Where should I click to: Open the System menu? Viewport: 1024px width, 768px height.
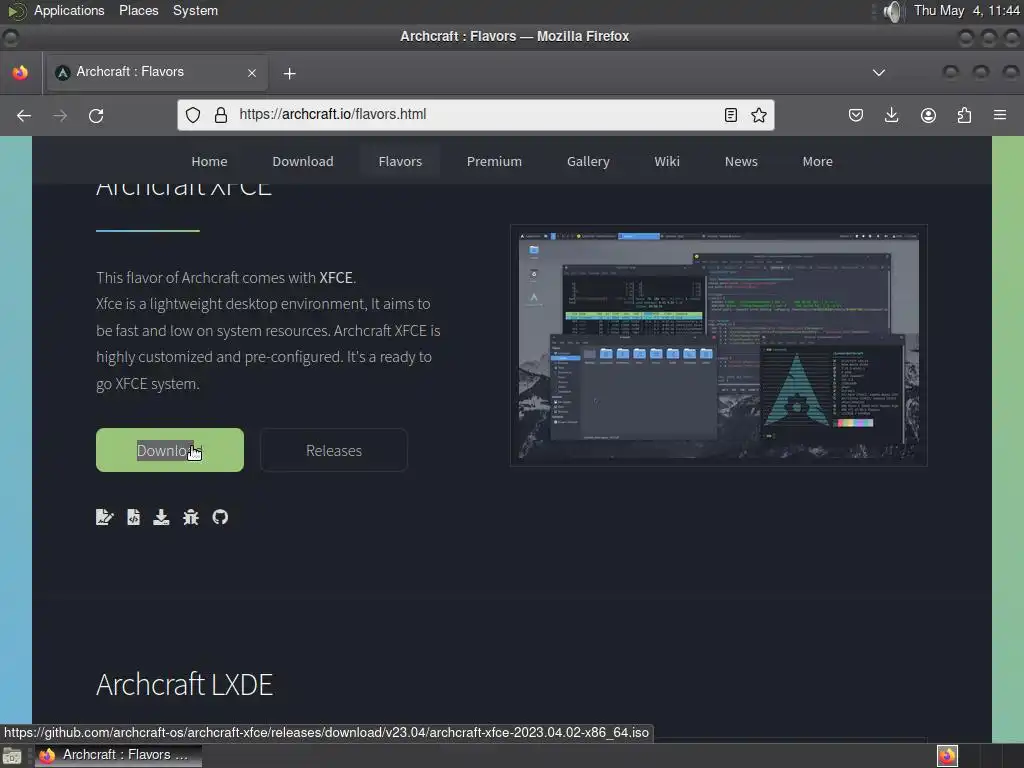(195, 10)
